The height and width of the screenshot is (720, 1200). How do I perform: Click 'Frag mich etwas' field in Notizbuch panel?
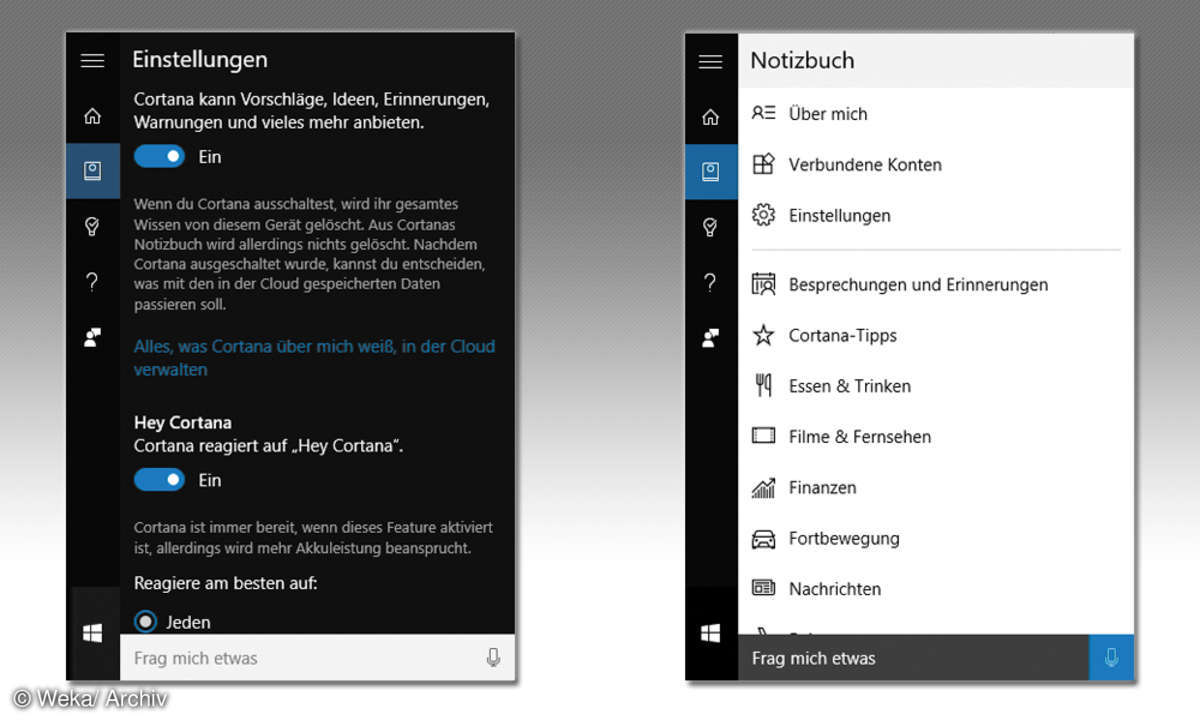click(x=913, y=658)
